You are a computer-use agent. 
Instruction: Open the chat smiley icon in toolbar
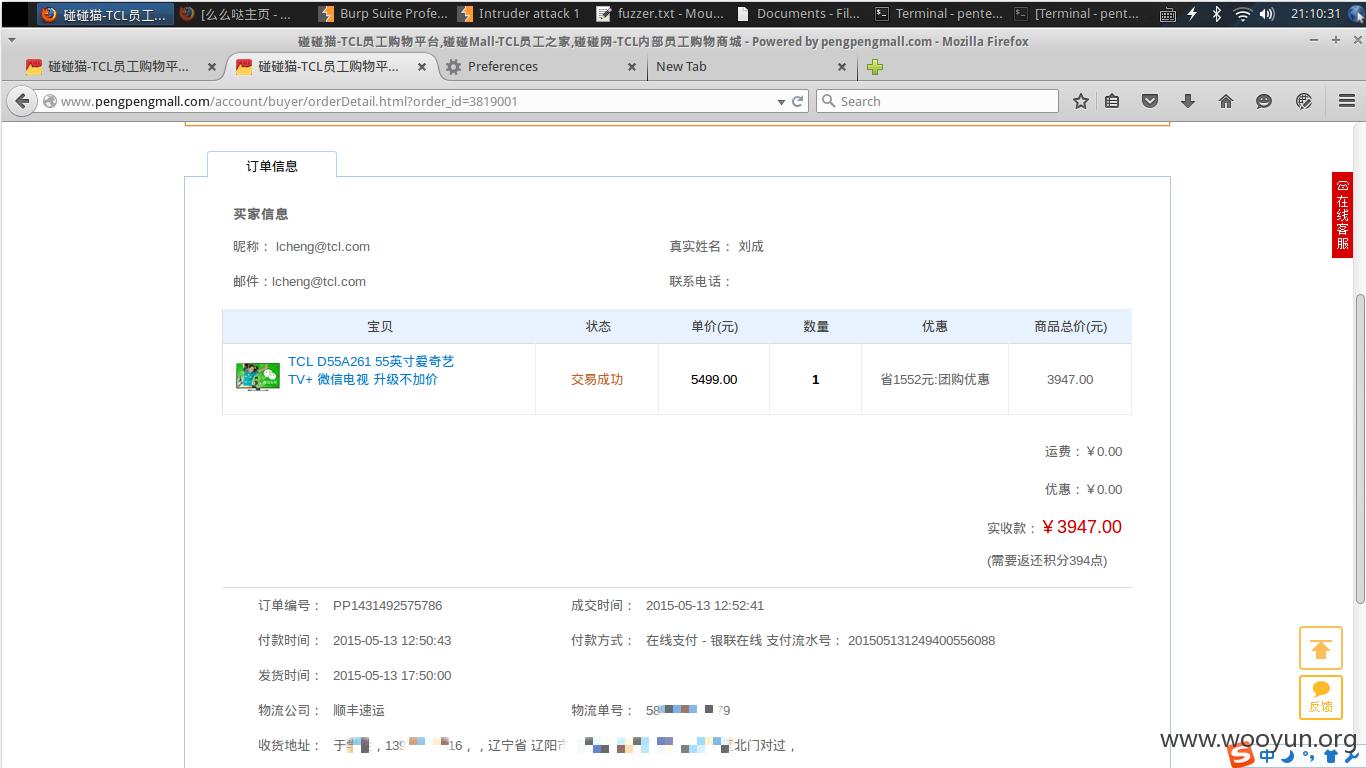(1264, 101)
